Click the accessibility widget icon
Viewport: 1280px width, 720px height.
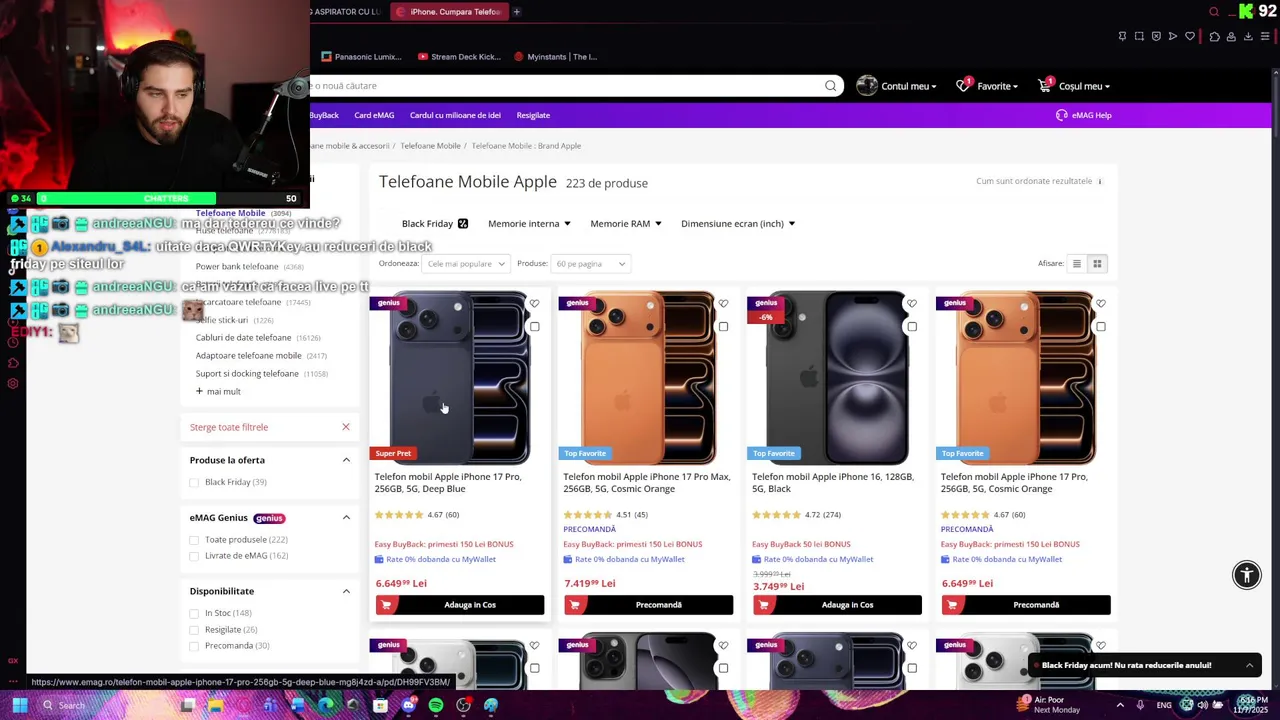1247,575
